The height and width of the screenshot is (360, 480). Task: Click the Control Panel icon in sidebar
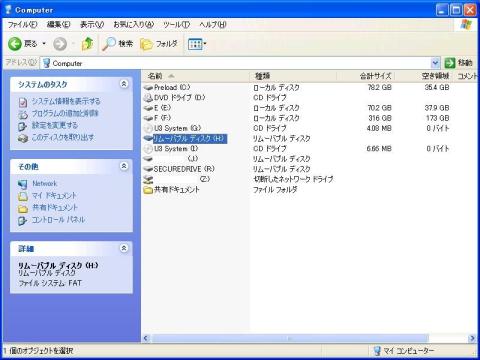22,221
